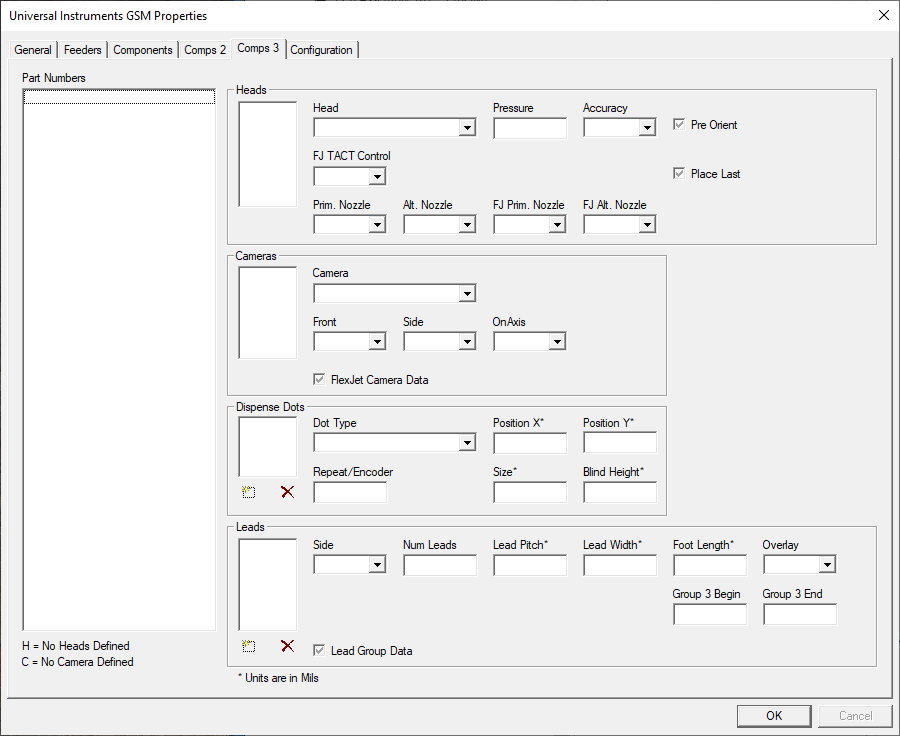Toggle the Lead Group Data checkbox
The height and width of the screenshot is (736, 900).
pyautogui.click(x=318, y=650)
